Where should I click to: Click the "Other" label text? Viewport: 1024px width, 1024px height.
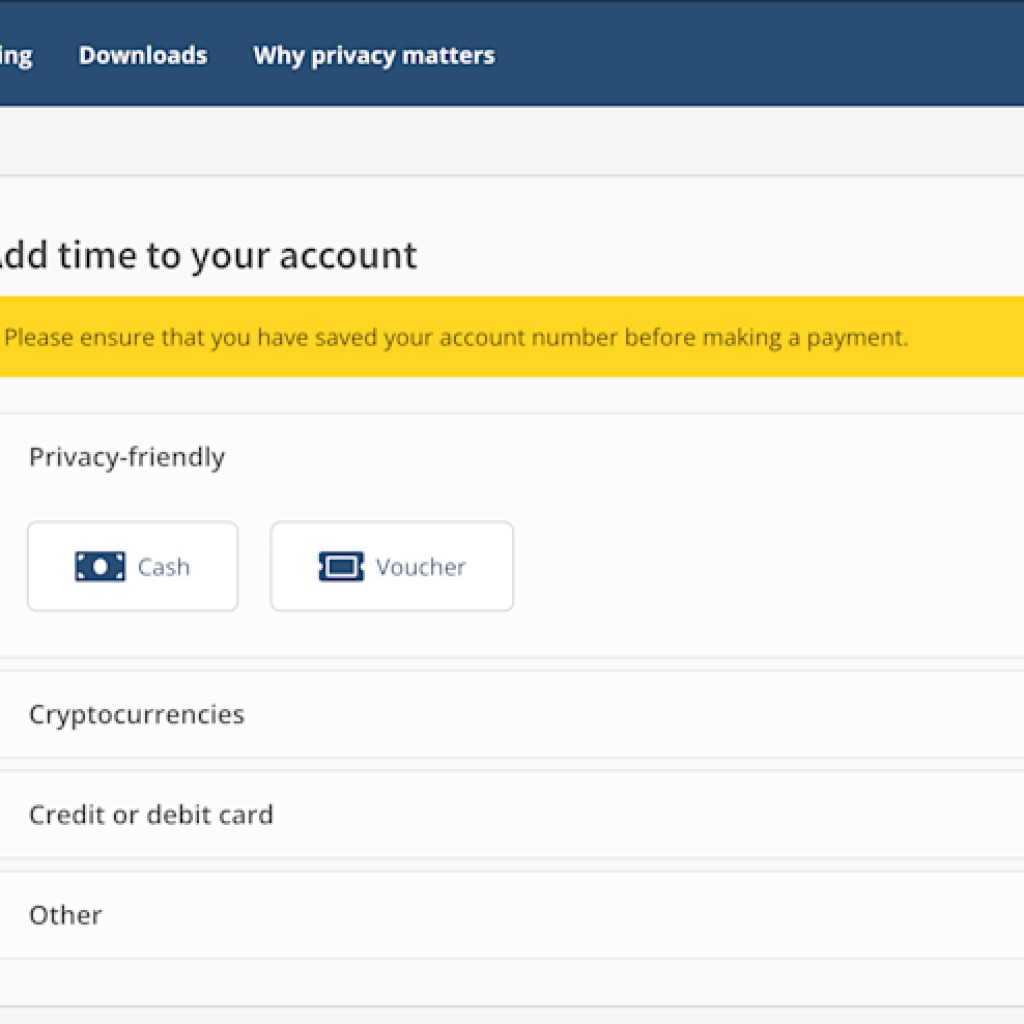pyautogui.click(x=66, y=914)
